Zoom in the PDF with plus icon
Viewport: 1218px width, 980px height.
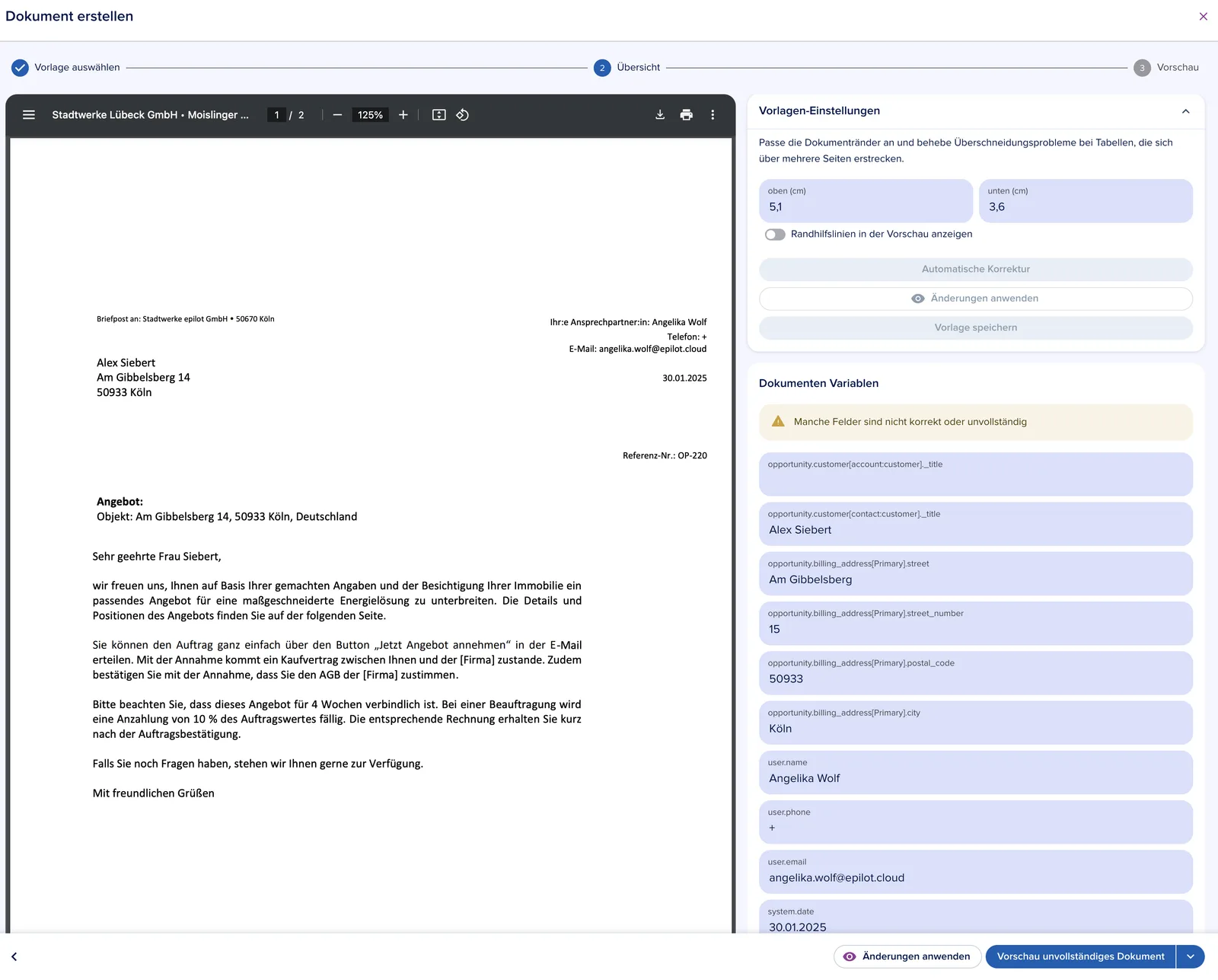(x=403, y=115)
